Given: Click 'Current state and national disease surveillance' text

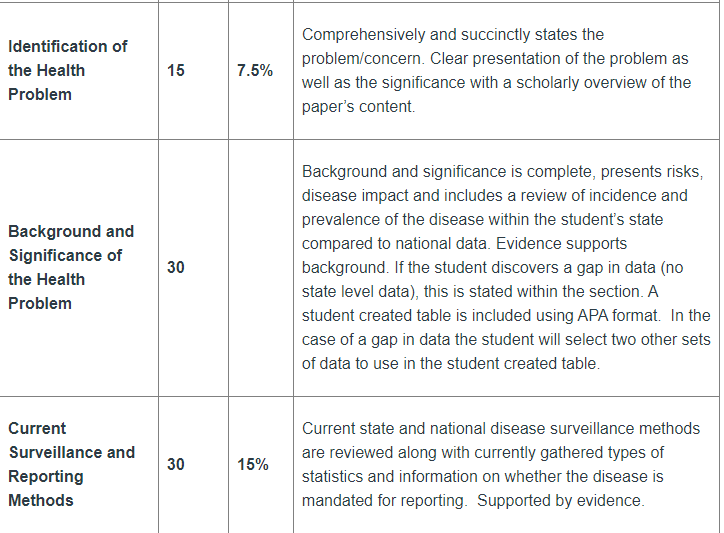Looking at the screenshot, I should coord(468,428).
